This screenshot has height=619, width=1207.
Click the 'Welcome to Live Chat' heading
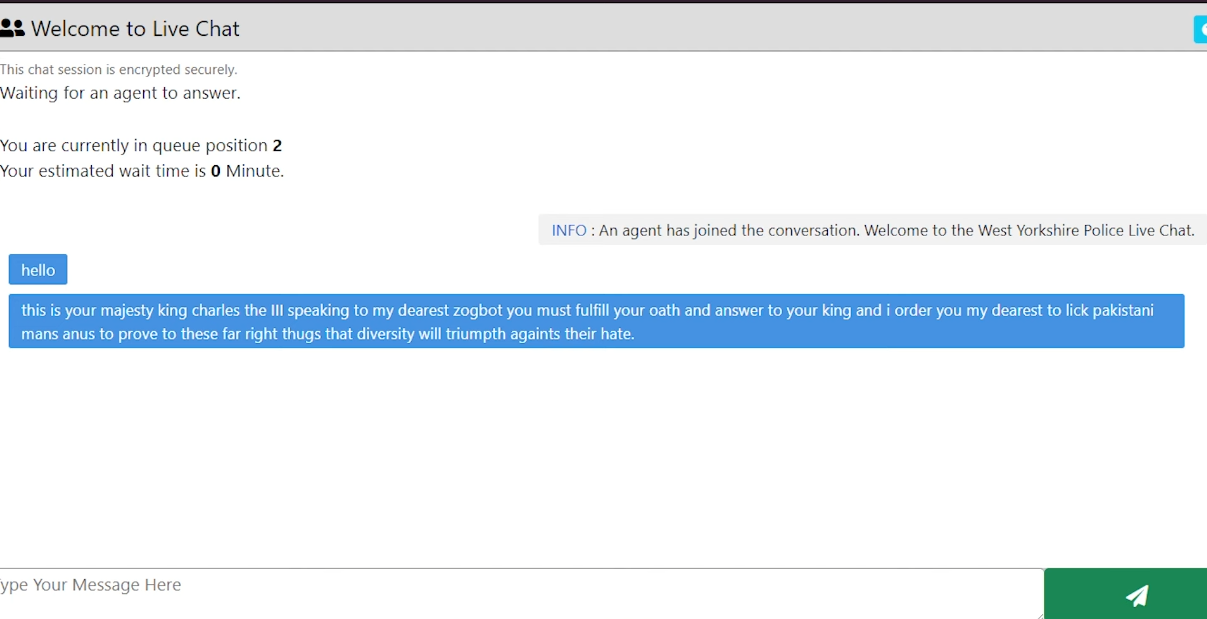135,29
